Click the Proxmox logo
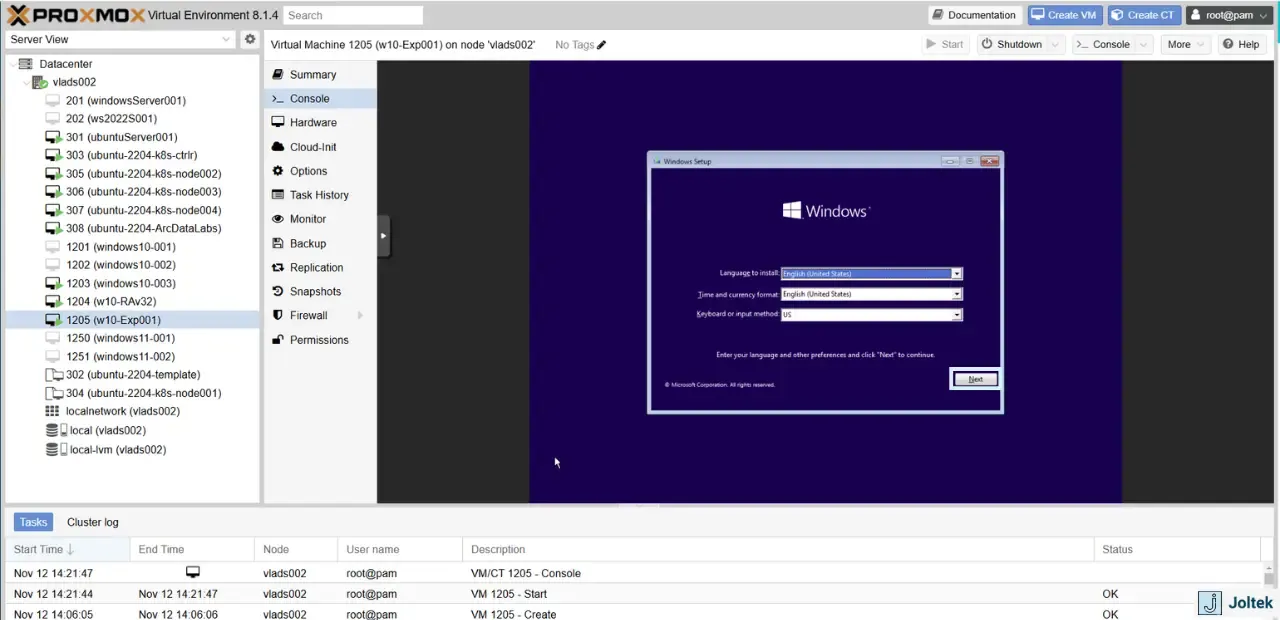This screenshot has width=1280, height=620. [75, 15]
